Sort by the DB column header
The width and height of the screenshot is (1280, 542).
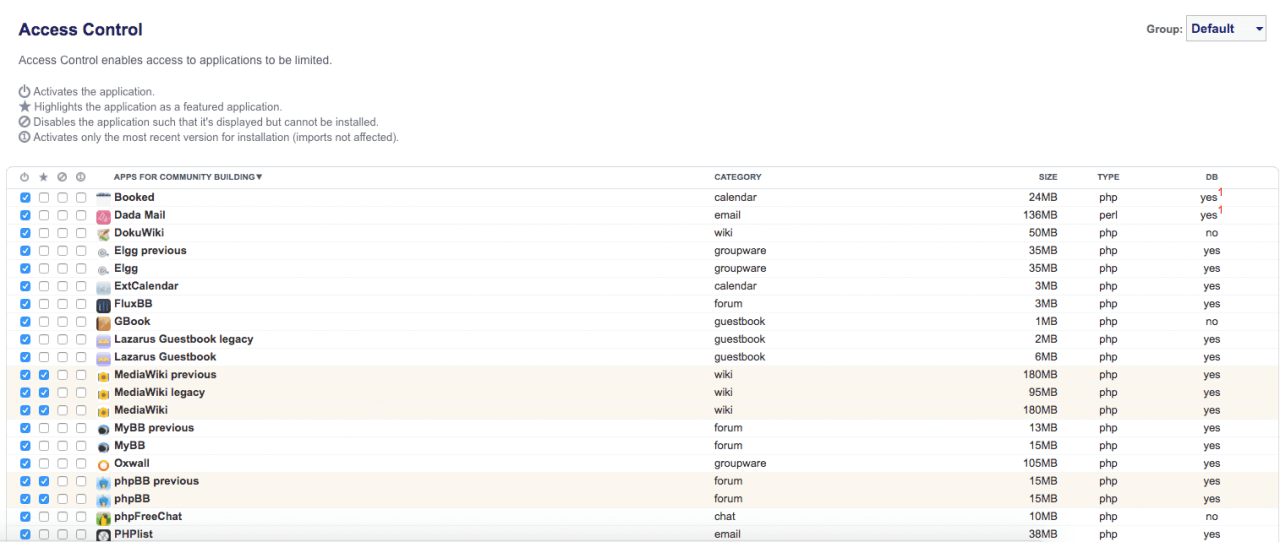1212,177
